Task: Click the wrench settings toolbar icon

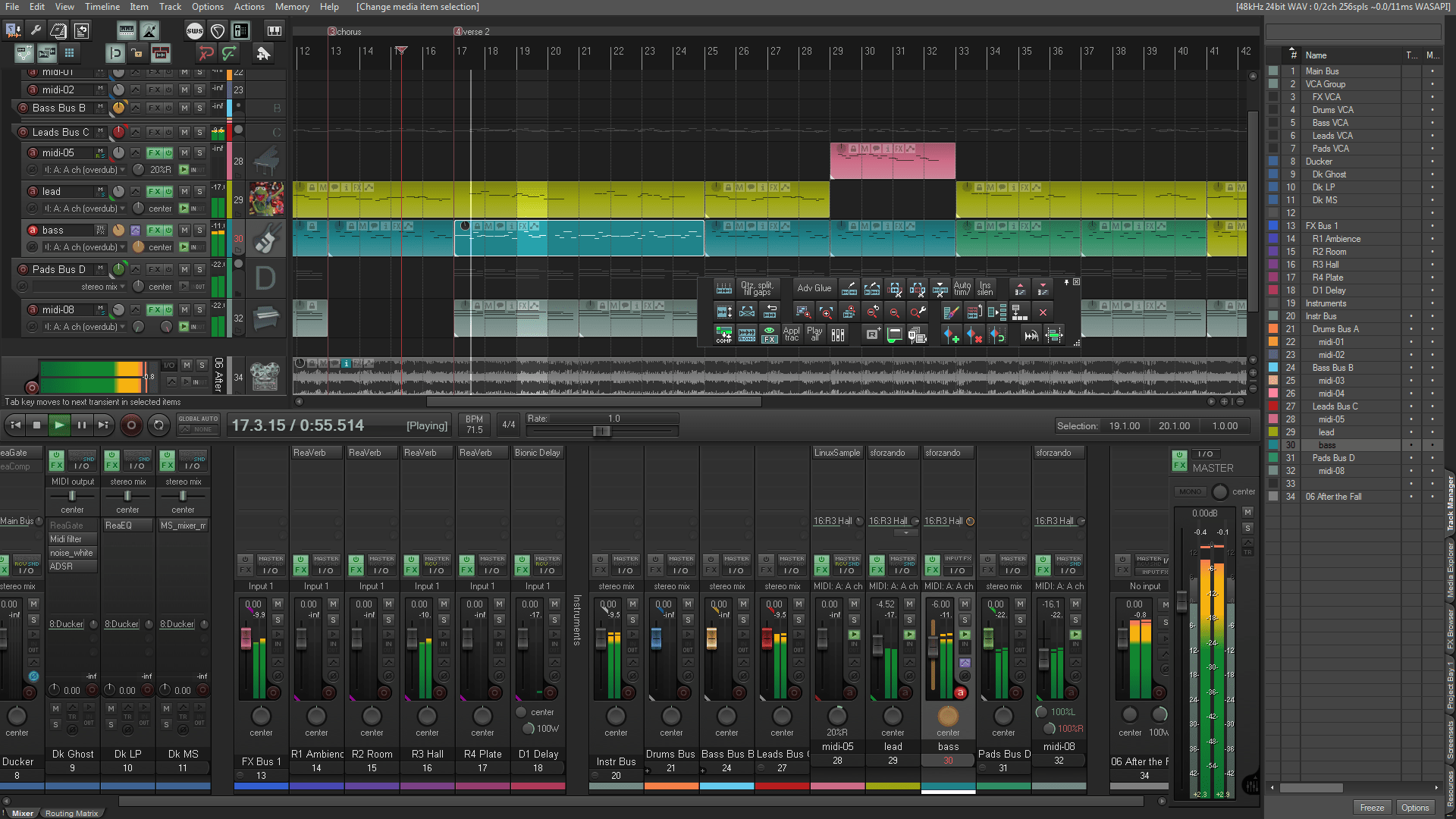Action: pos(36,31)
